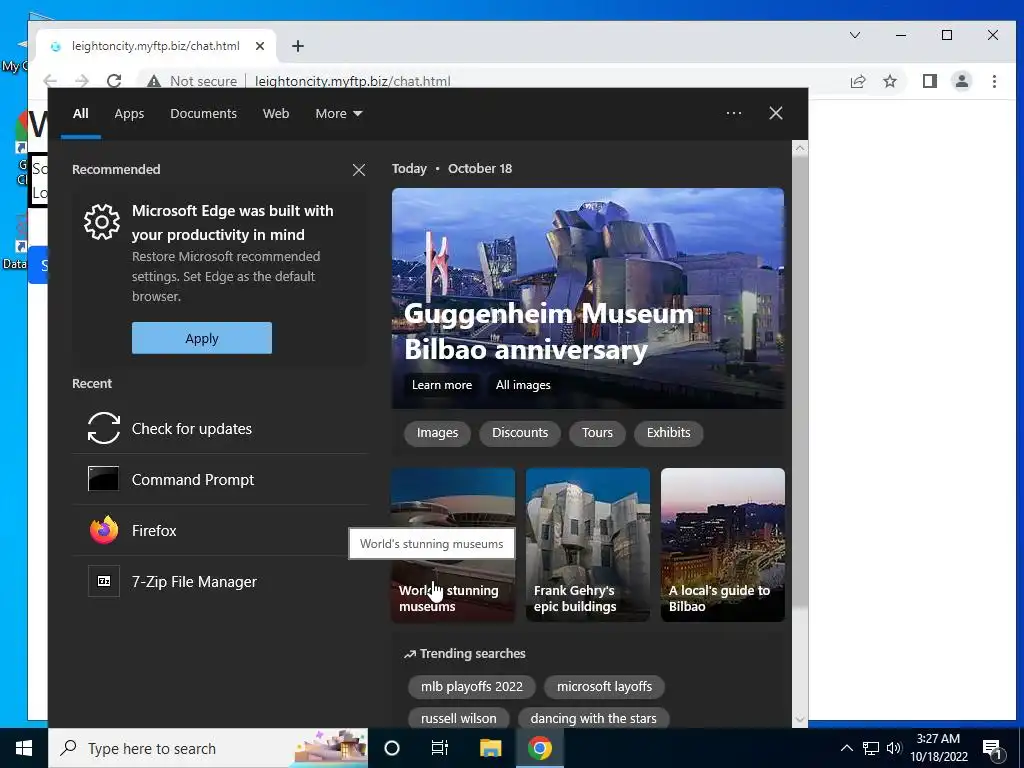1024x768 pixels.
Task: Open the network icon in system tray
Action: [871, 748]
